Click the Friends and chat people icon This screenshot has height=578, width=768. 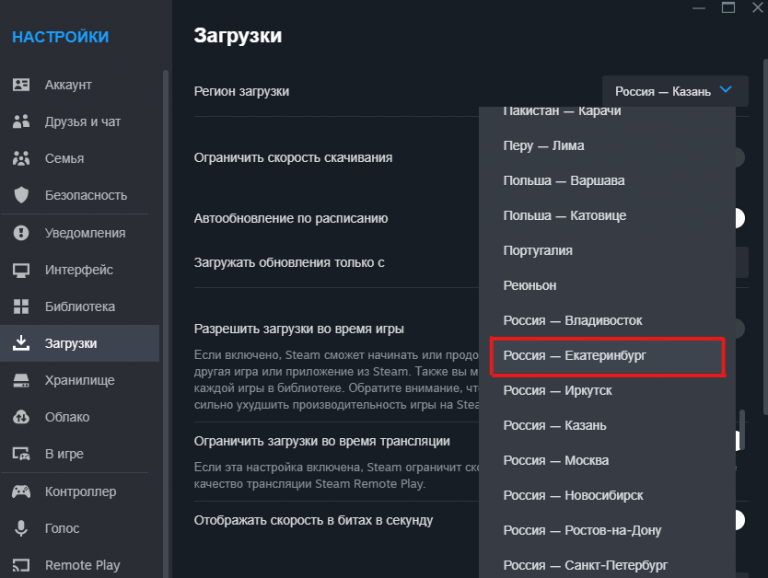pos(21,122)
